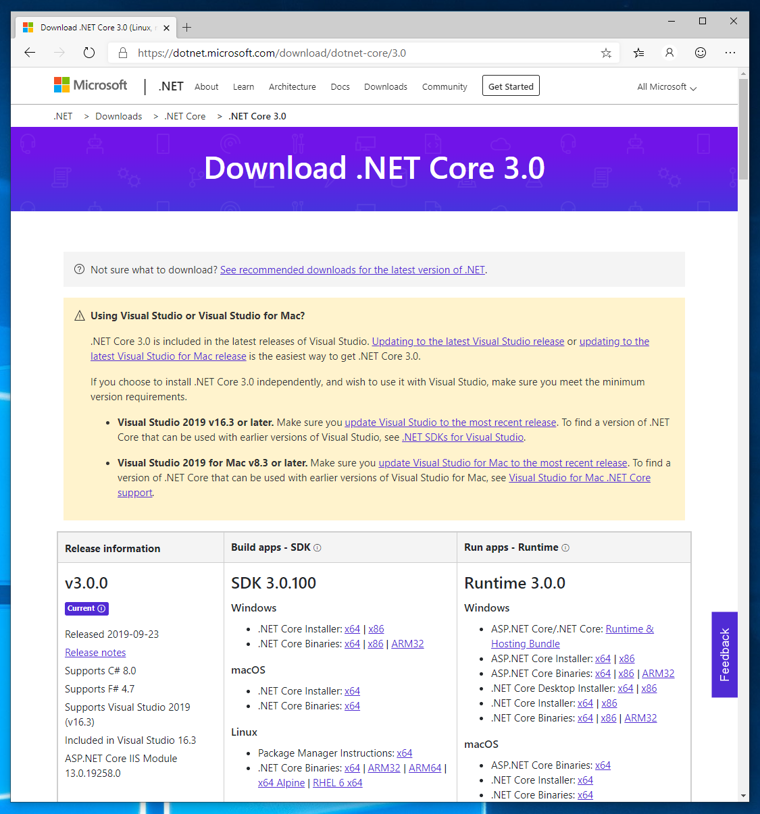The height and width of the screenshot is (814, 760).
Task: Download Windows SDK .NET Core Binaries ARM32
Action: pos(408,644)
